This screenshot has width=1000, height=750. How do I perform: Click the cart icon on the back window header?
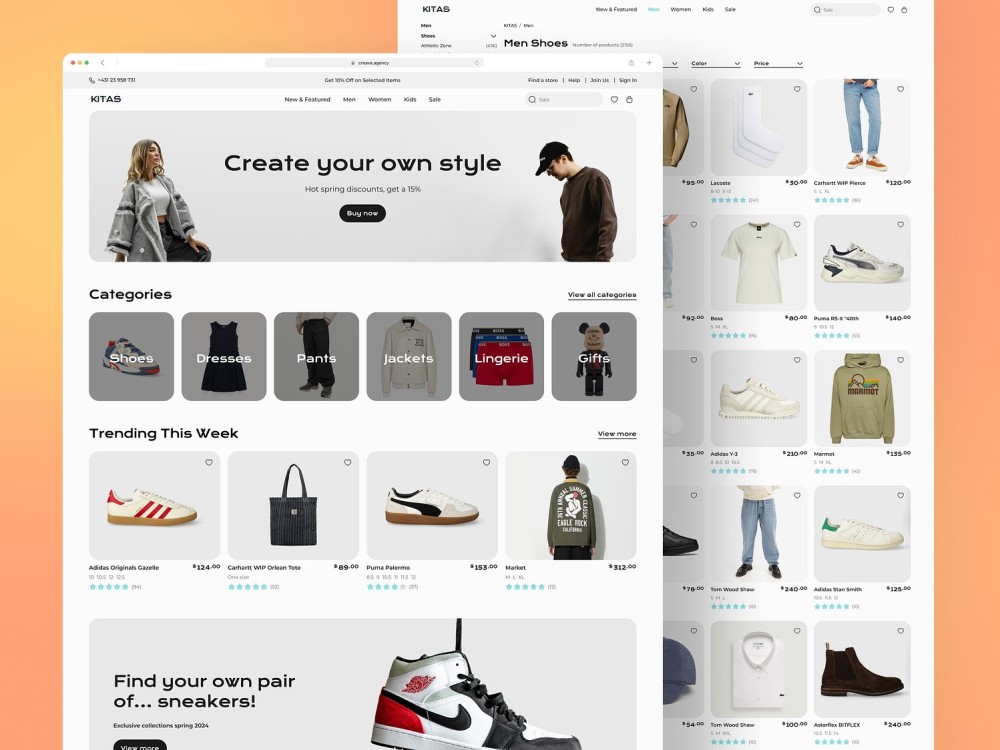pyautogui.click(x=903, y=9)
